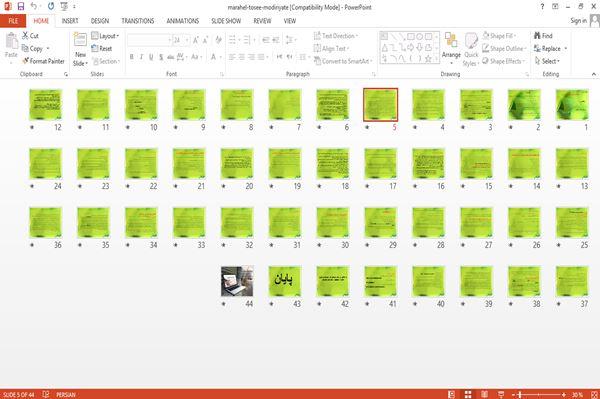Image resolution: width=600 pixels, height=399 pixels.
Task: Click the zoom slider in the status bar
Action: (x=539, y=394)
